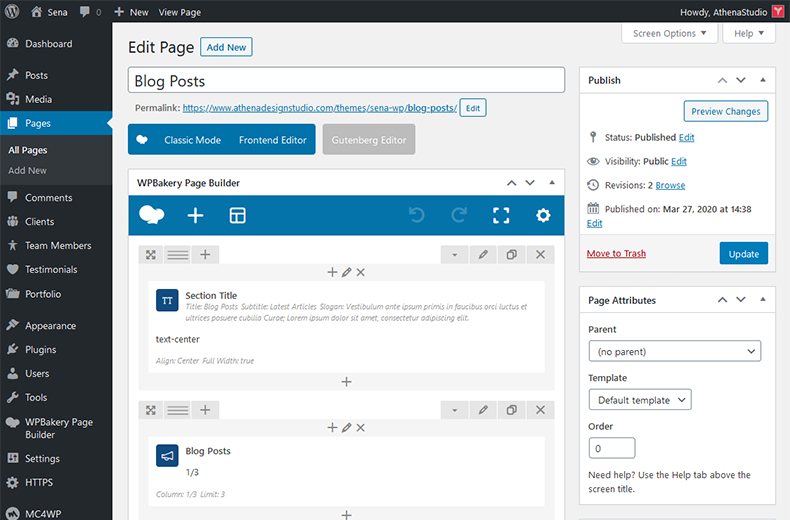
Task: Open Team Members in the sidebar
Action: 58,245
